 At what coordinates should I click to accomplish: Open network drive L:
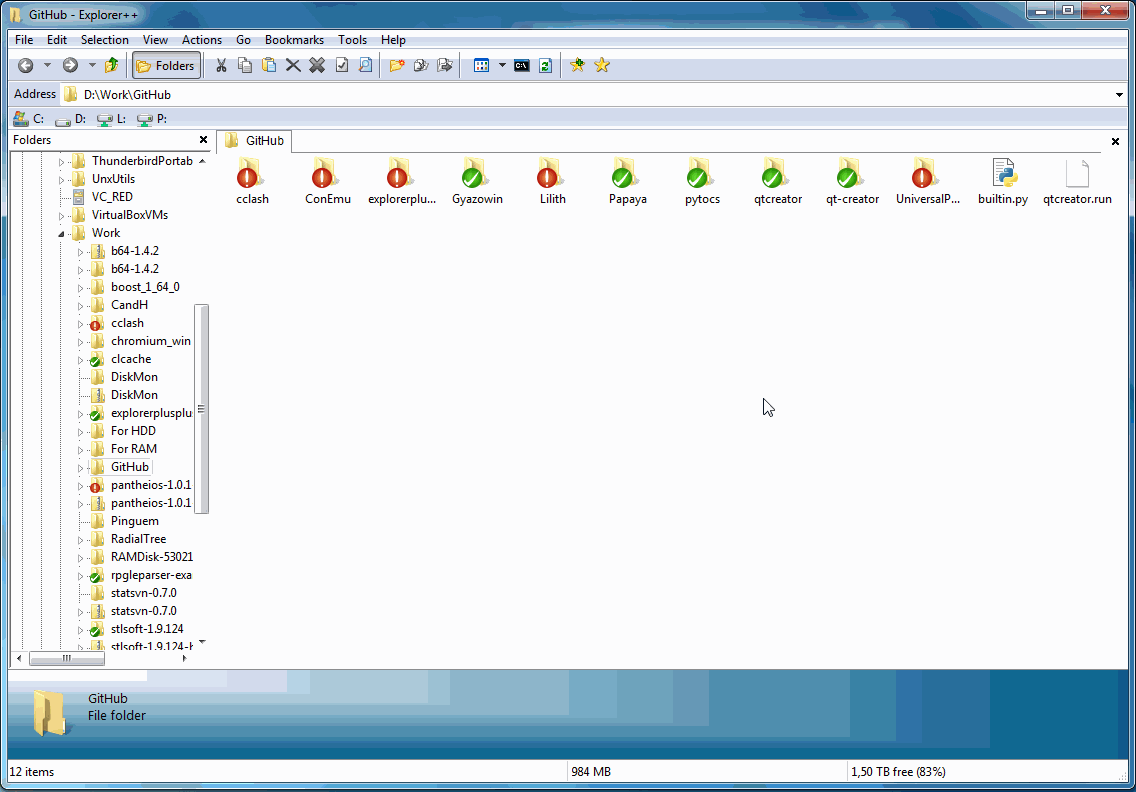point(112,119)
